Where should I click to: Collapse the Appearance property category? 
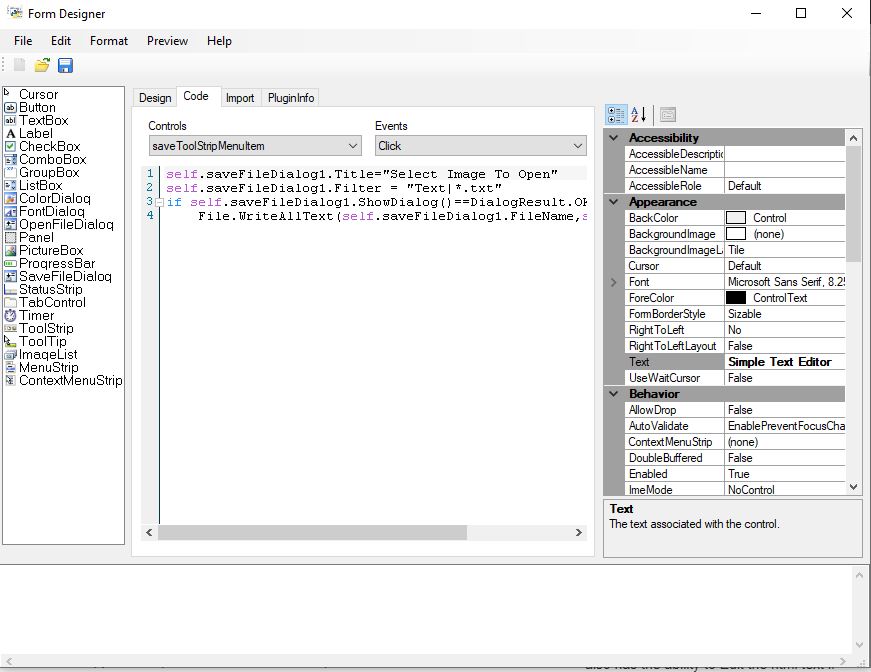click(x=614, y=202)
